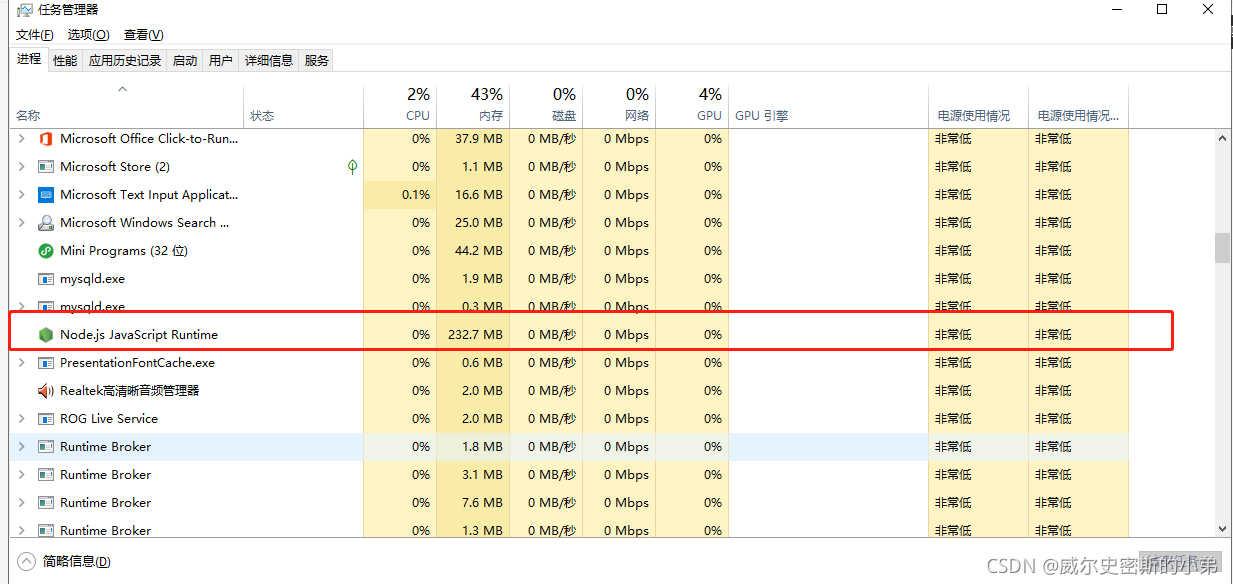Click the green leaf suspended status icon

pyautogui.click(x=352, y=166)
